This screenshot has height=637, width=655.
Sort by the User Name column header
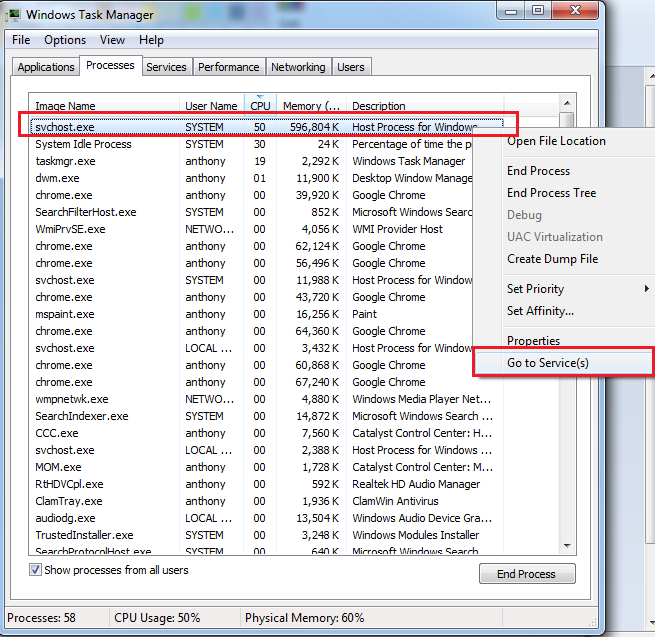pyautogui.click(x=211, y=106)
